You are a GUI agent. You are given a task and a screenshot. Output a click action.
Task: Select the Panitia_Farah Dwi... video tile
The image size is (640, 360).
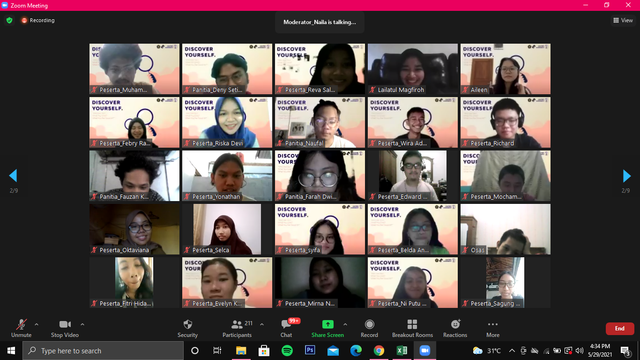click(320, 176)
